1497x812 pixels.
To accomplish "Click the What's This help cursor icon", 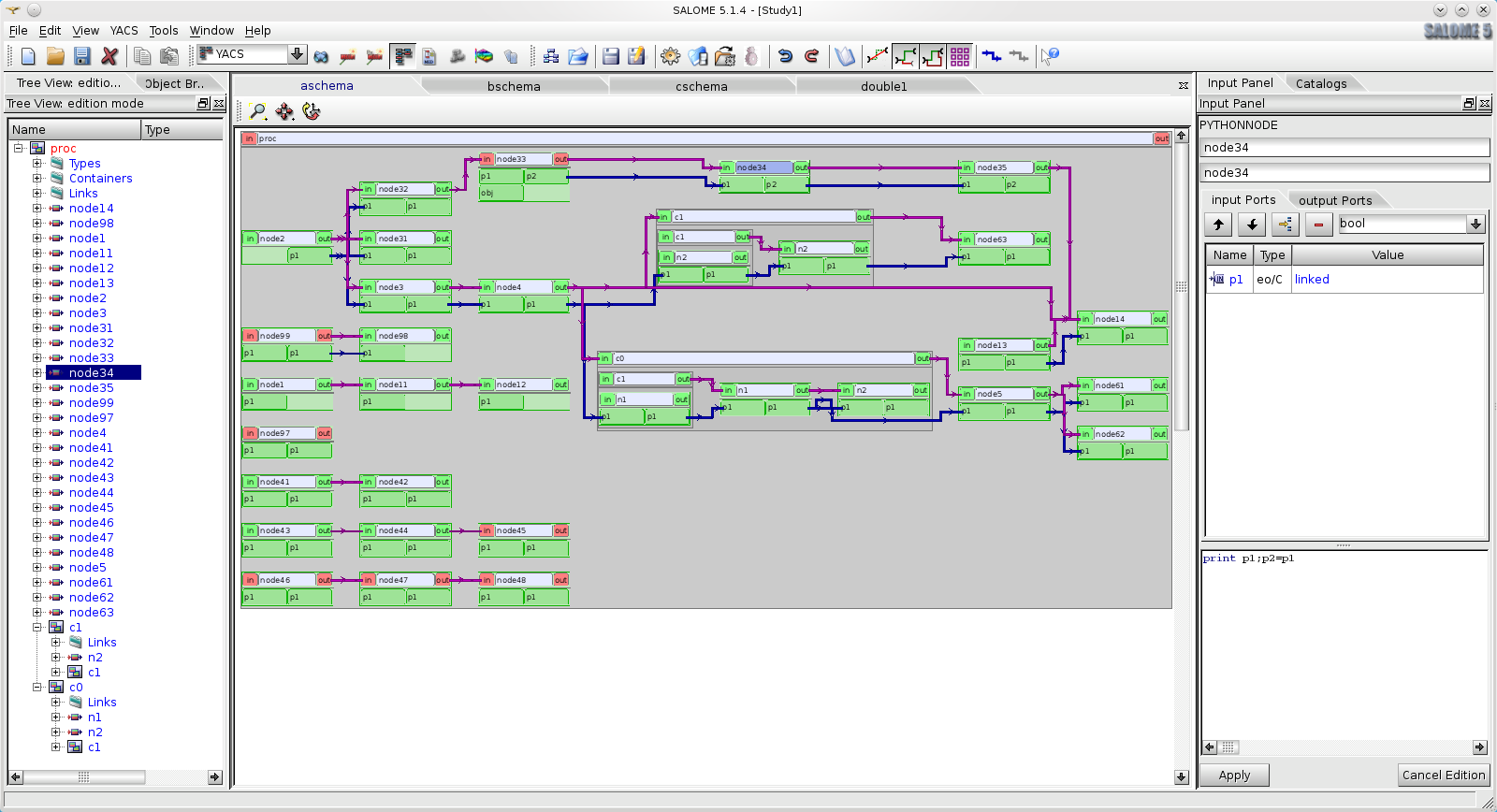I will pyautogui.click(x=1051, y=56).
